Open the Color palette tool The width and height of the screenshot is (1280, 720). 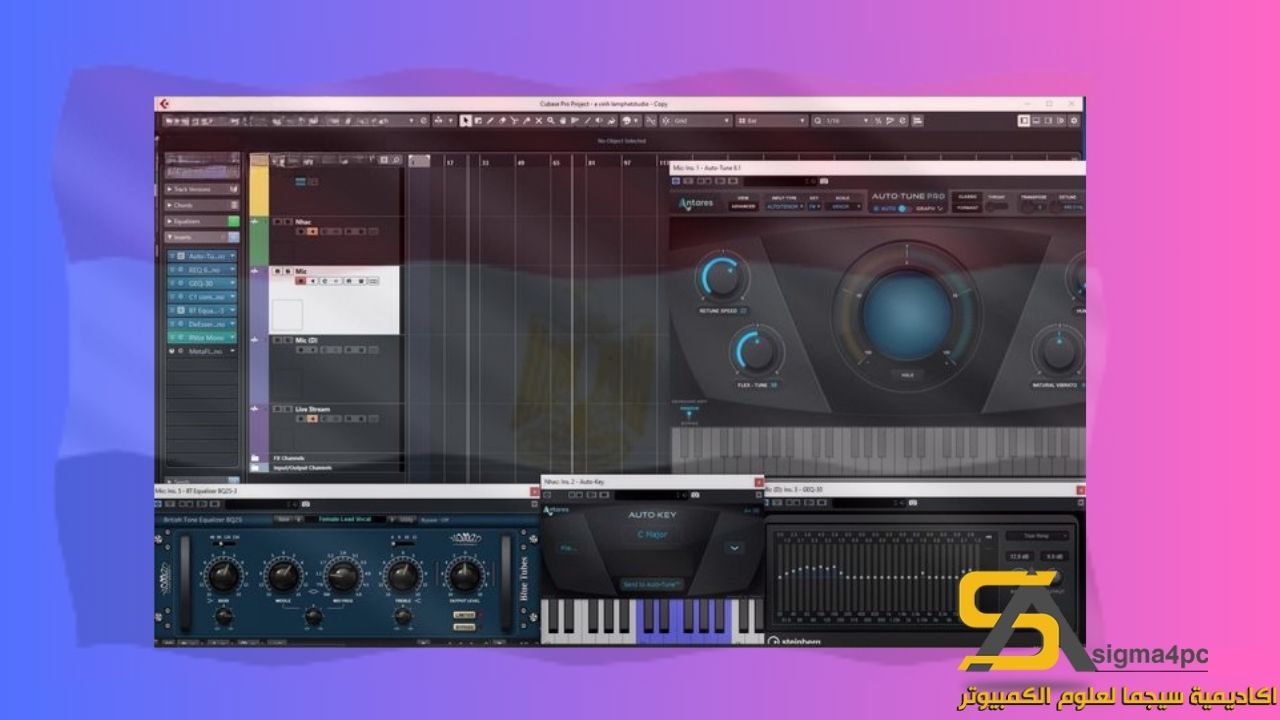[x=627, y=120]
